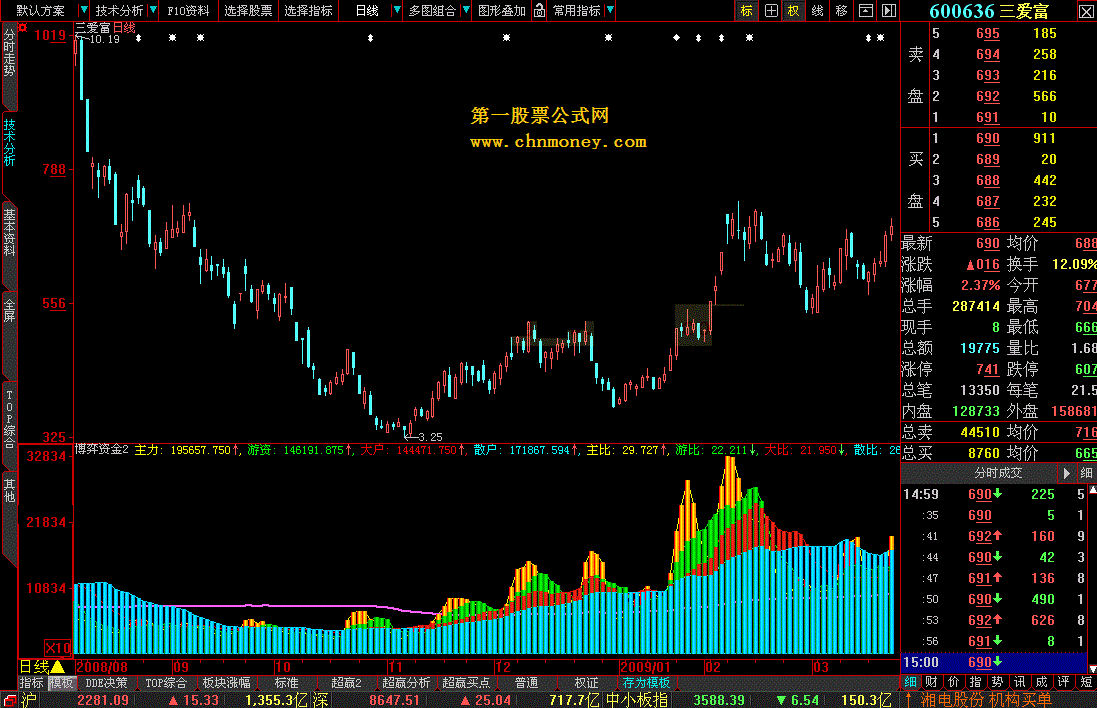The image size is (1097, 708).
Task: Click the X10 scale marker on indicator panel
Action: pos(58,647)
